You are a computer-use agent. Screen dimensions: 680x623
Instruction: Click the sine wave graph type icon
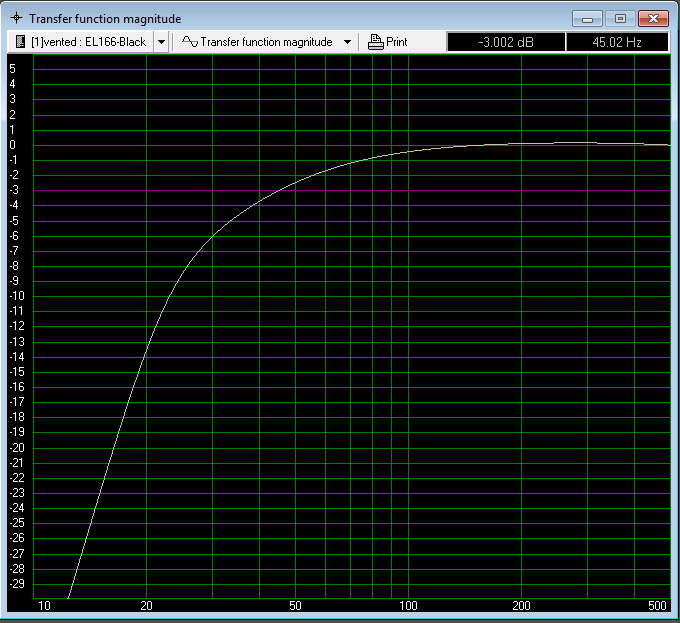pyautogui.click(x=190, y=42)
